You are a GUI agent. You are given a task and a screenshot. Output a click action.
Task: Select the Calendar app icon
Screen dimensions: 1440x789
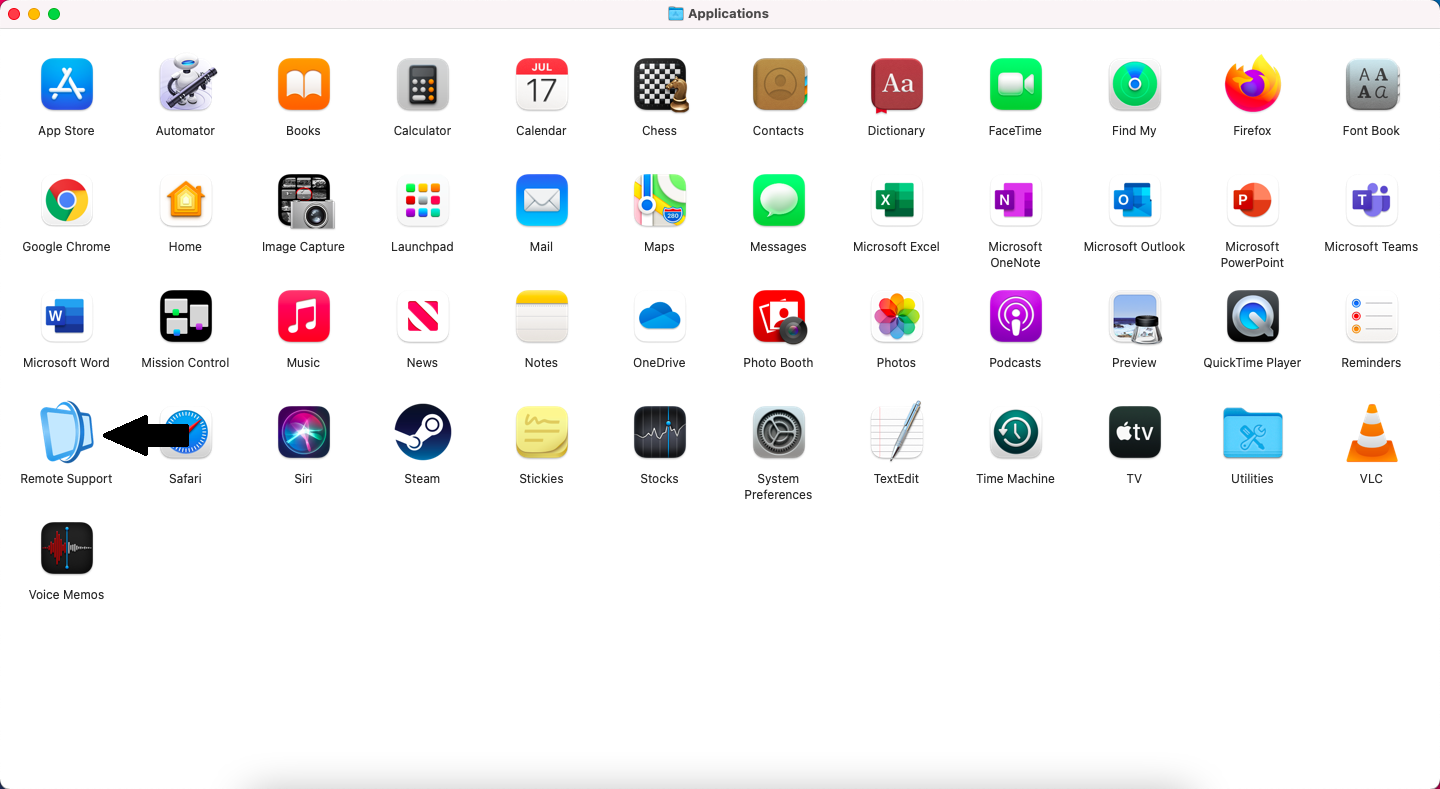[x=541, y=84]
